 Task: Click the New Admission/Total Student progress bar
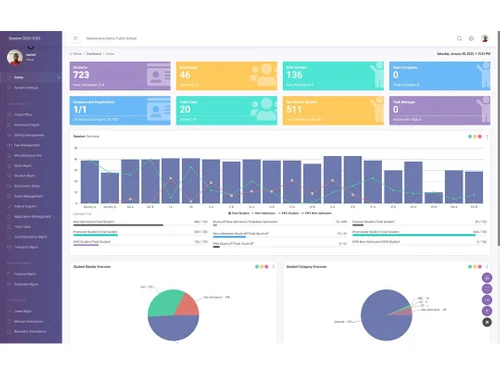coord(140,225)
